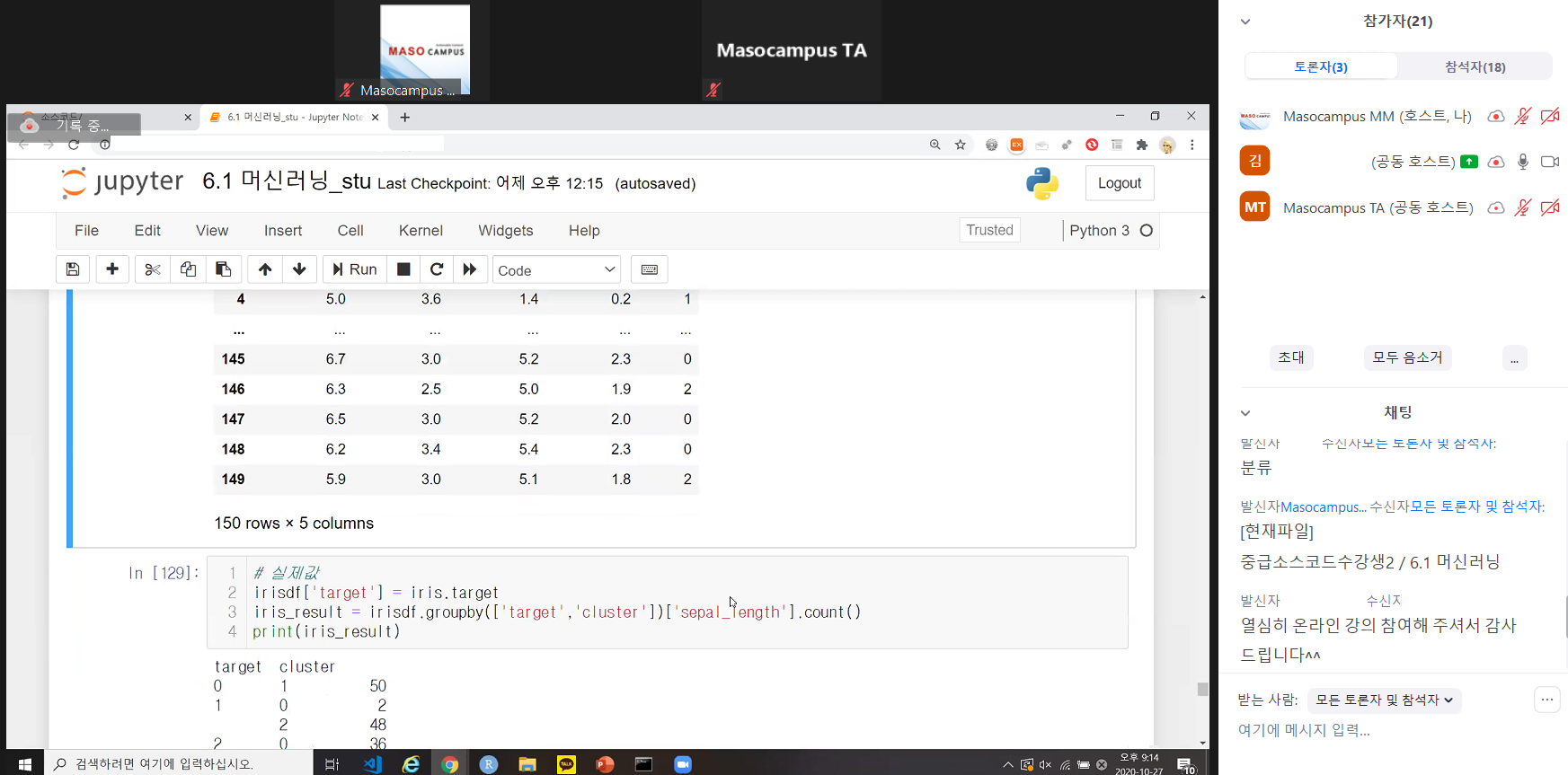1568x775 pixels.
Task: Switch to the 참석자(18) tab
Action: pos(1475,66)
